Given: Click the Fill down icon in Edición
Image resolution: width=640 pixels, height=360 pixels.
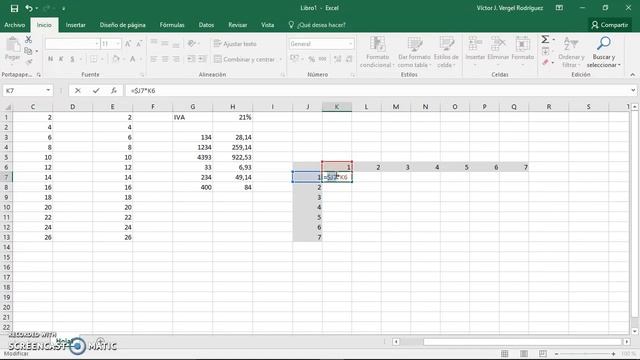Looking at the screenshot, I should 545,51.
